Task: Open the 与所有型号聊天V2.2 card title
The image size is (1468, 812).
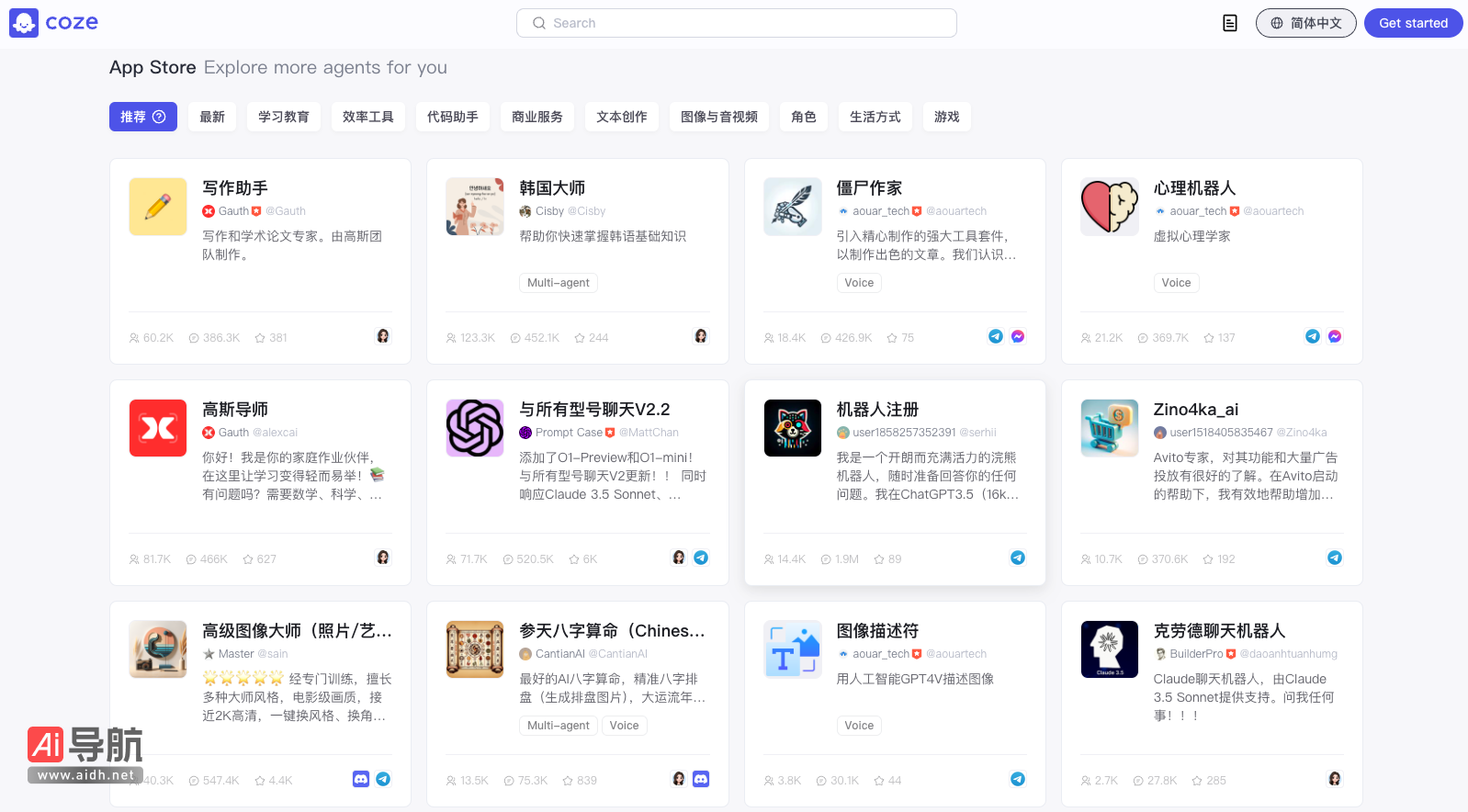Action: tap(594, 410)
